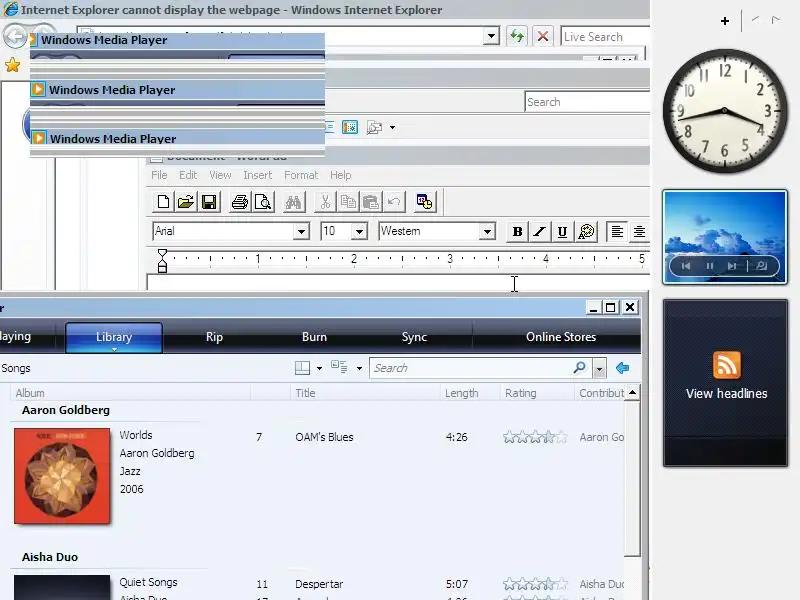Click the library scrollbar up arrow
Viewport: 800px width, 600px height.
pos(632,393)
